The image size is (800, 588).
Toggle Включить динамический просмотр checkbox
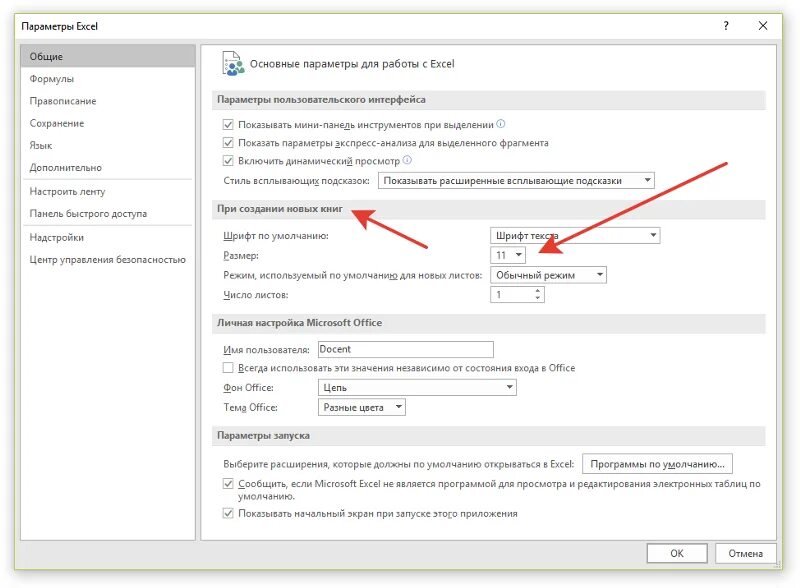[x=228, y=161]
